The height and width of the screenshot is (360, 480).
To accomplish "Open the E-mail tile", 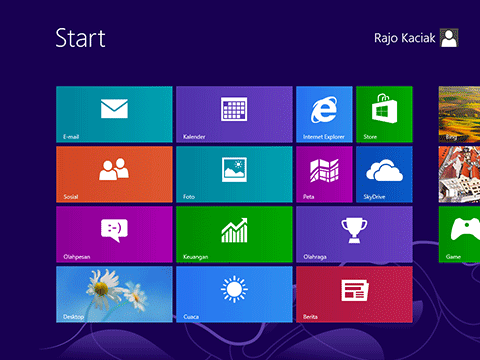I will click(114, 114).
